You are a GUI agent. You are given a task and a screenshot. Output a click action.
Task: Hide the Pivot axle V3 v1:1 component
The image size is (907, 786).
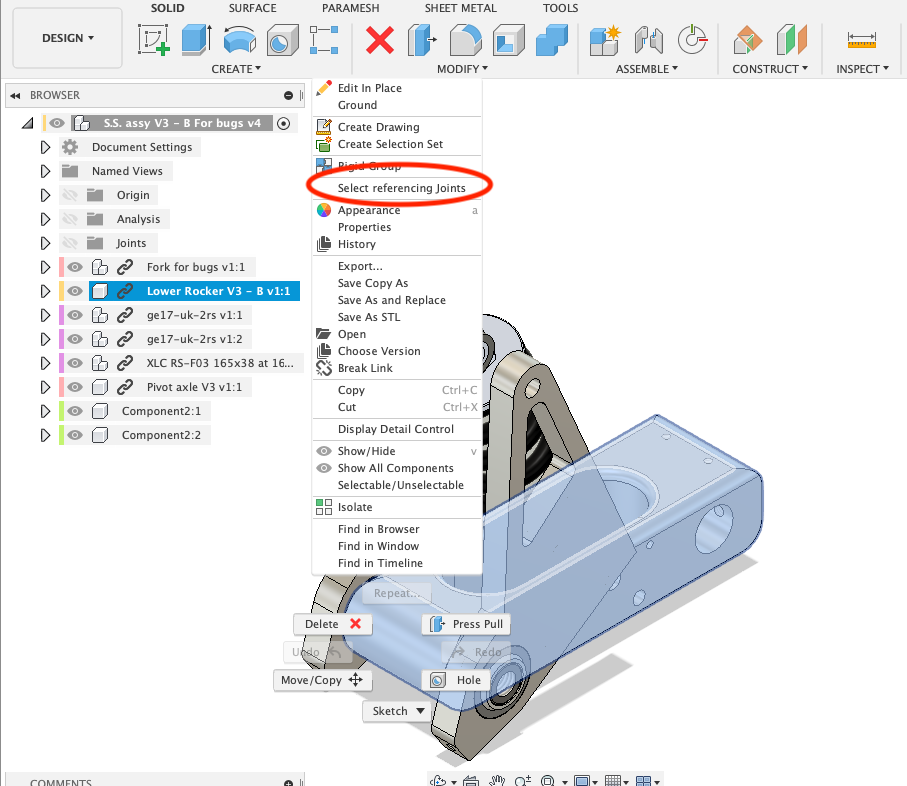(75, 387)
